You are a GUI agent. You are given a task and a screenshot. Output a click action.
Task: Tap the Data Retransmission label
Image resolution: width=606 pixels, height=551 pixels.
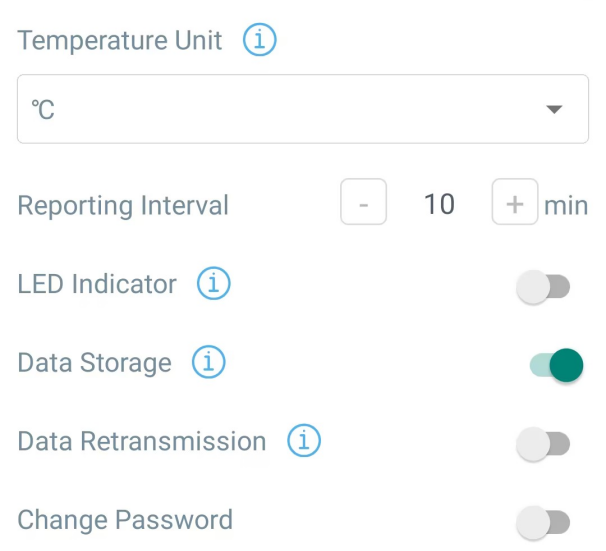point(142,442)
